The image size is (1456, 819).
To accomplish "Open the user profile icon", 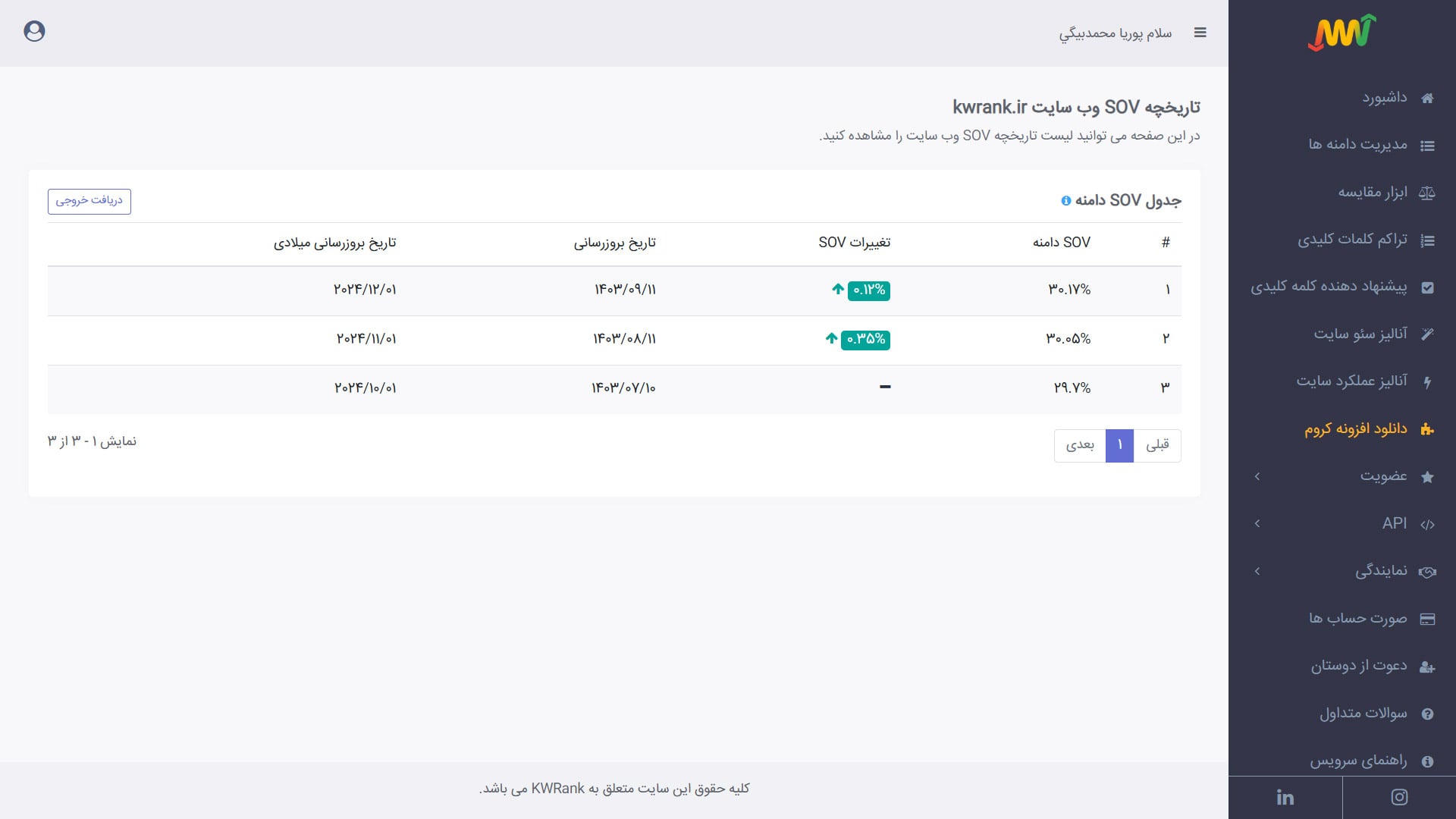I will tap(34, 31).
